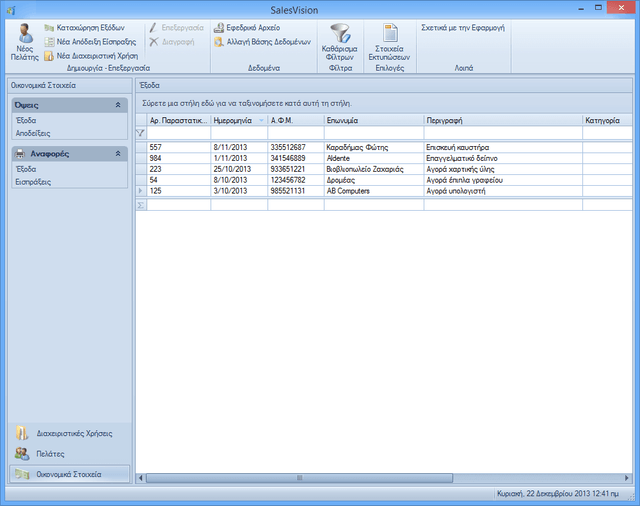Start Νέα Διαχειριστική Χρήση
Screen dimensions: 640x506
91,56
